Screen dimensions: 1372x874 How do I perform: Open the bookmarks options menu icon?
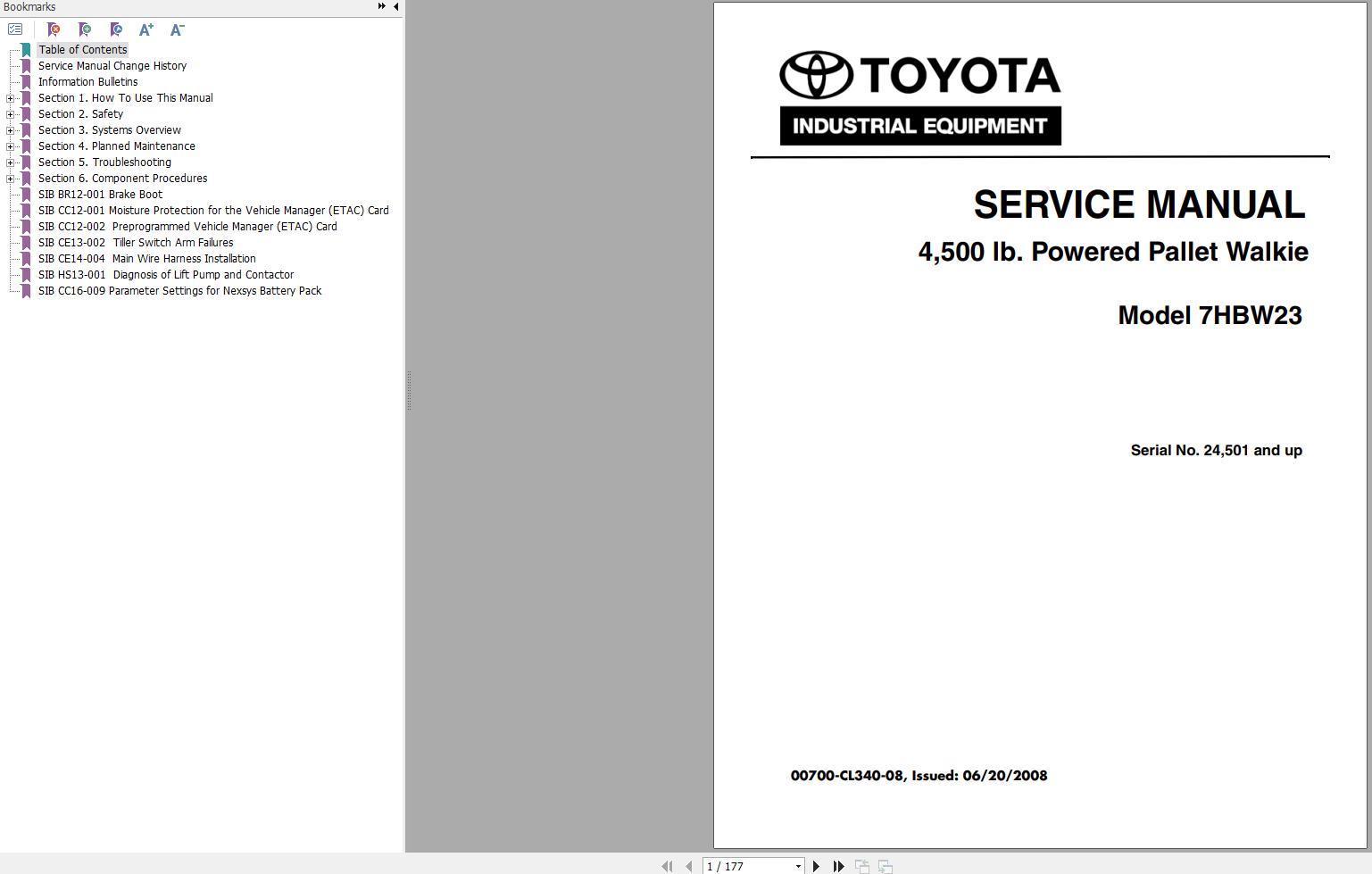pos(15,29)
